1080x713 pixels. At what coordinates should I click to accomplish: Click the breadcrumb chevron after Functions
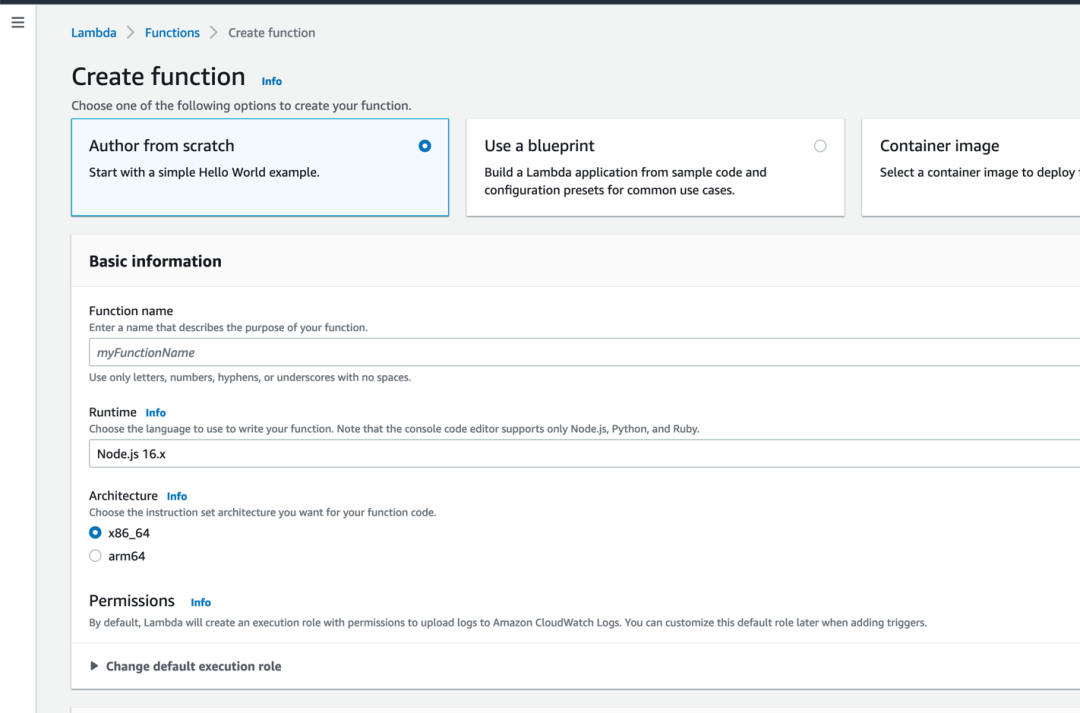click(214, 33)
